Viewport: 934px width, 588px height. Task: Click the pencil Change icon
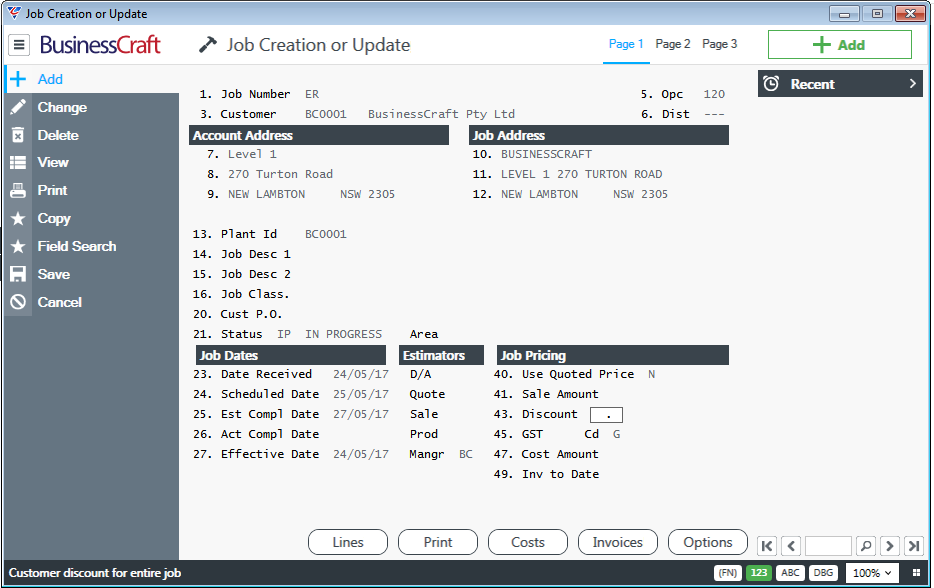[x=18, y=107]
